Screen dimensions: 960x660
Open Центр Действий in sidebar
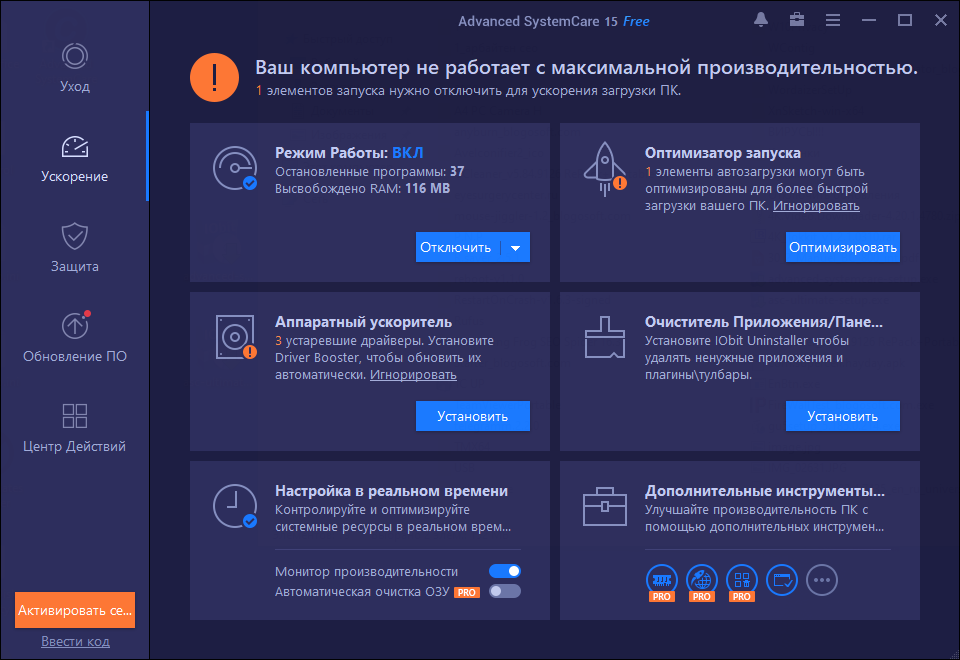pos(75,428)
